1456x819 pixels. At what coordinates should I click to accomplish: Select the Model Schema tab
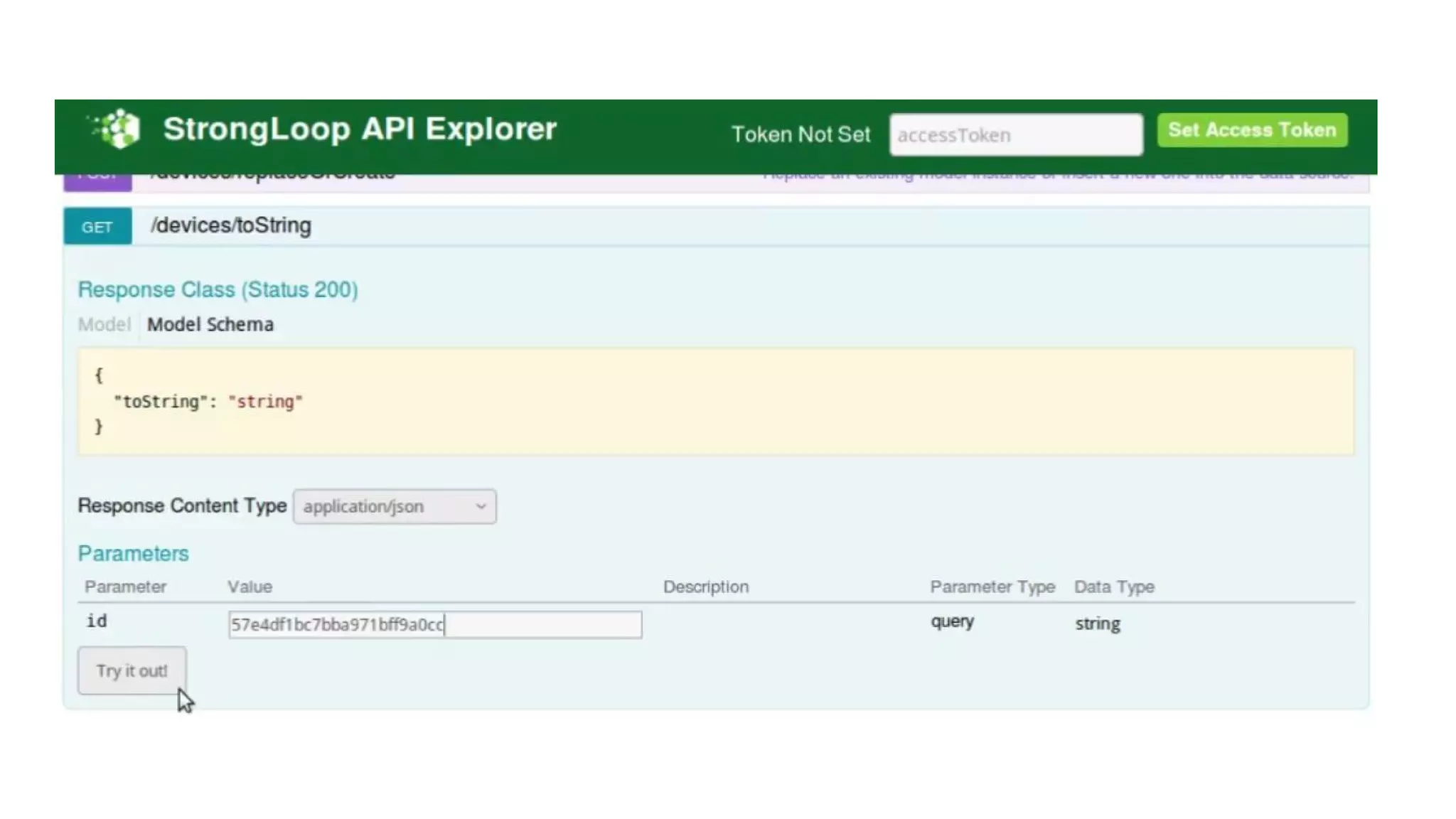[x=210, y=325]
